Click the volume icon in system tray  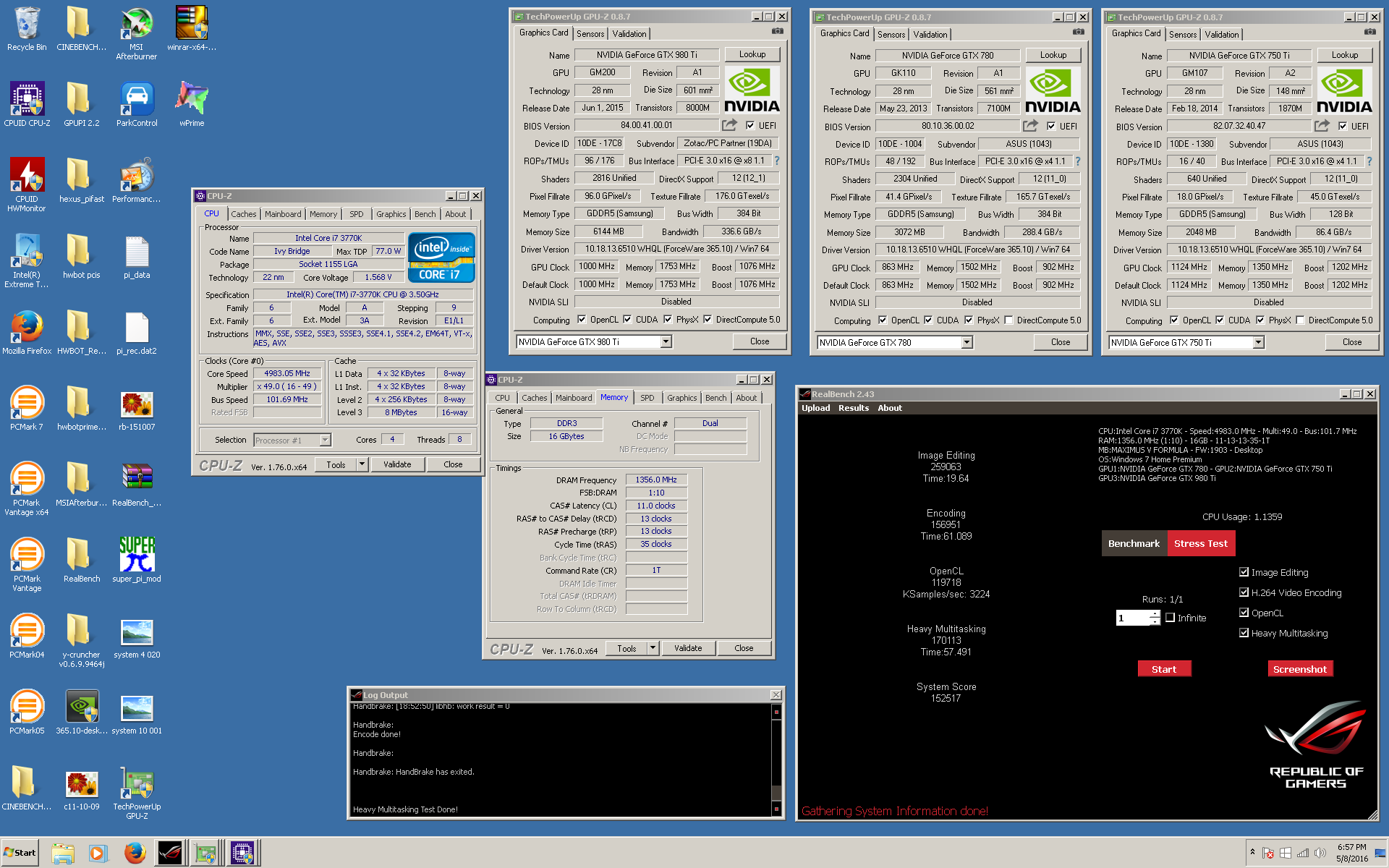1320,854
